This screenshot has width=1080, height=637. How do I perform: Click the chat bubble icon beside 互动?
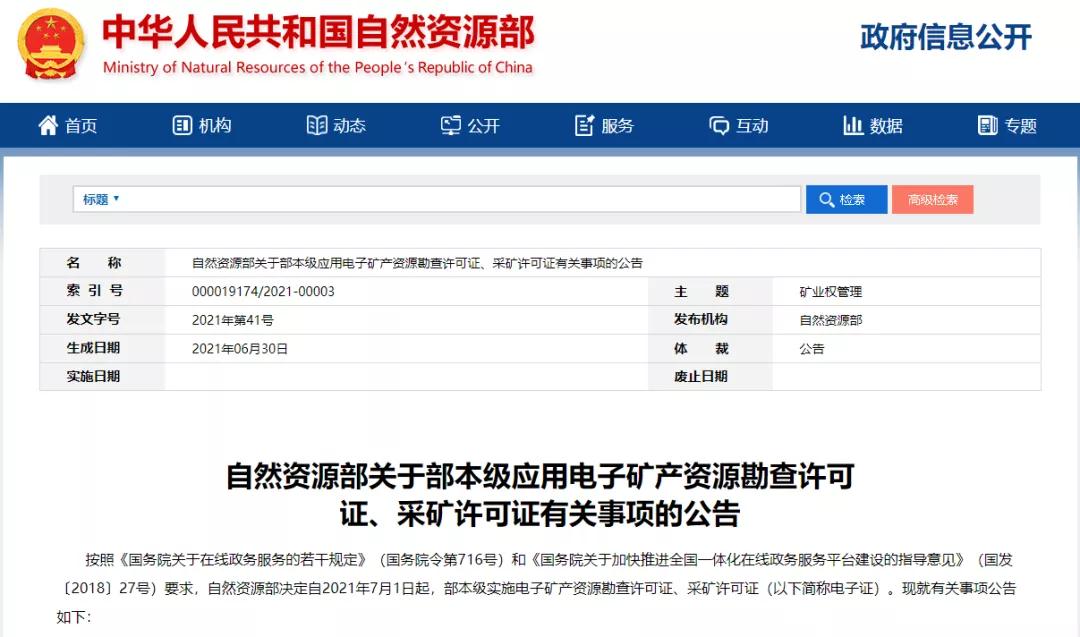click(x=719, y=125)
